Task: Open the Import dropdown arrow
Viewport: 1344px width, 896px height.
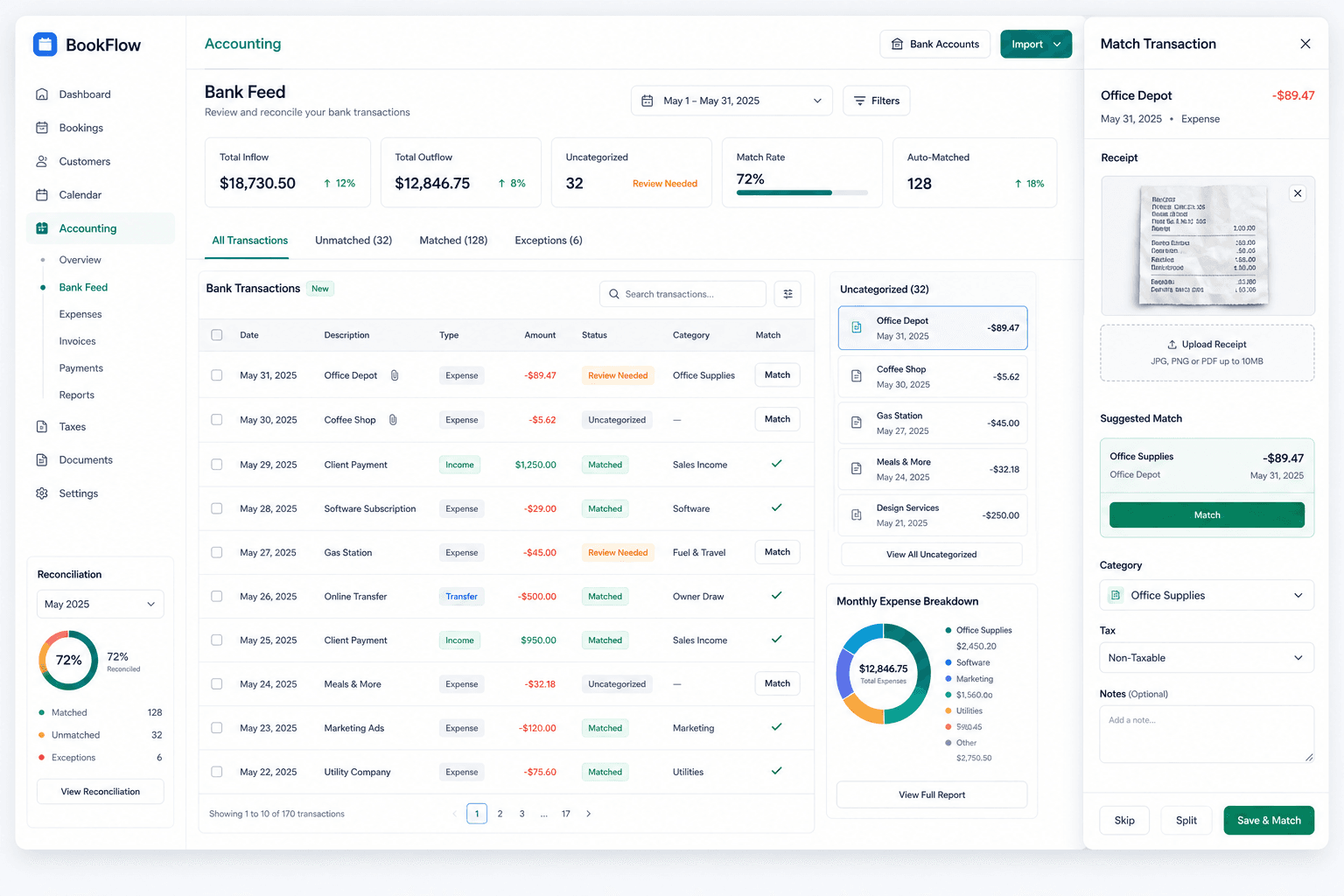Action: (1057, 45)
